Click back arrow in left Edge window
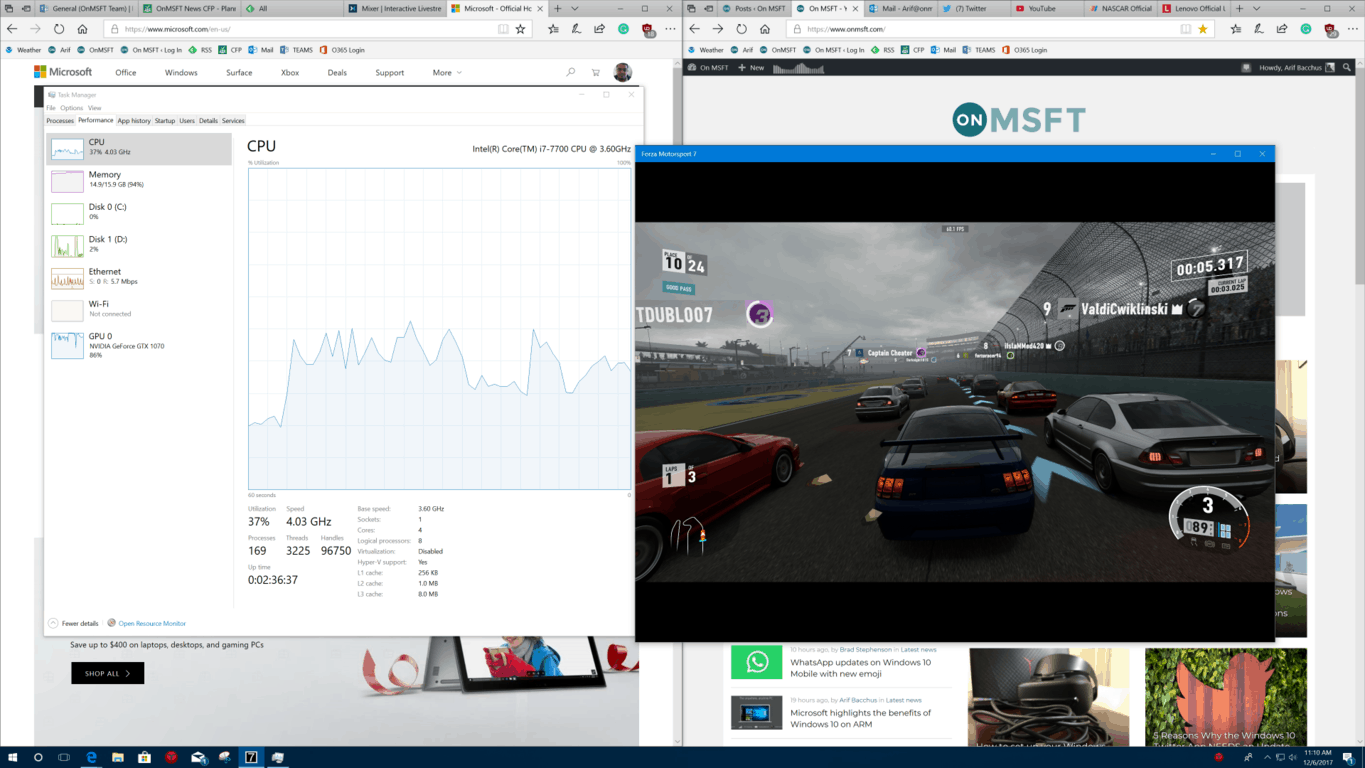Screen dimensions: 1365x768 point(12,29)
